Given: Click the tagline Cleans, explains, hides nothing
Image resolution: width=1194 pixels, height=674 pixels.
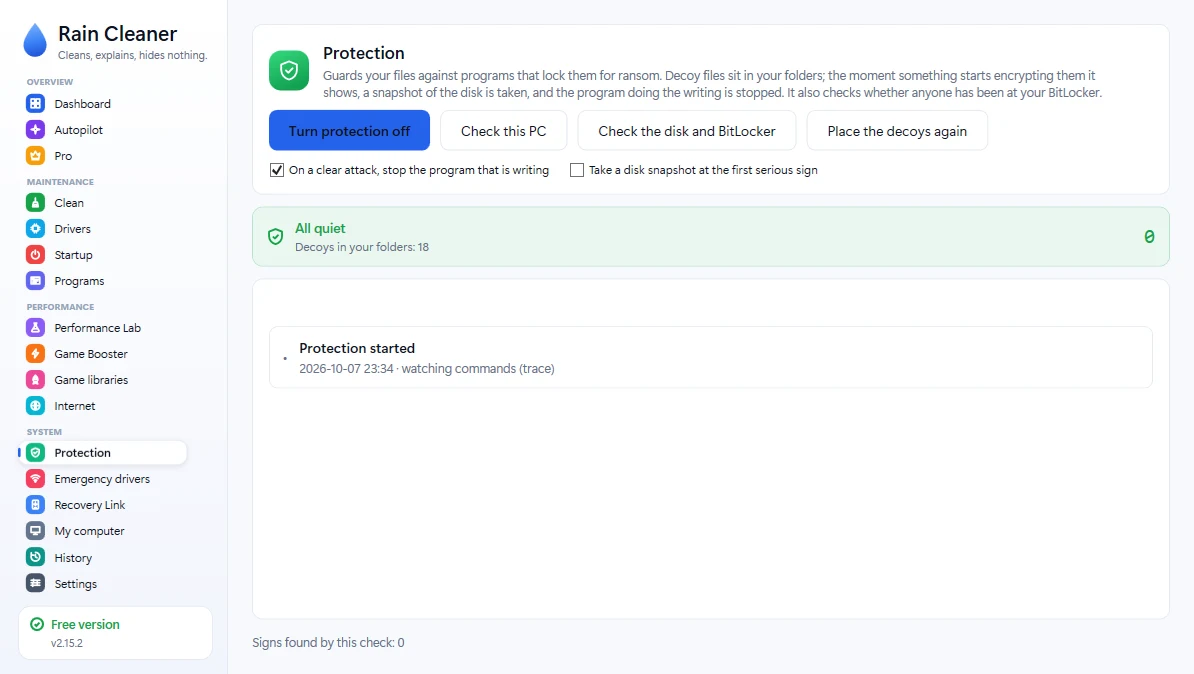Looking at the screenshot, I should (132, 56).
